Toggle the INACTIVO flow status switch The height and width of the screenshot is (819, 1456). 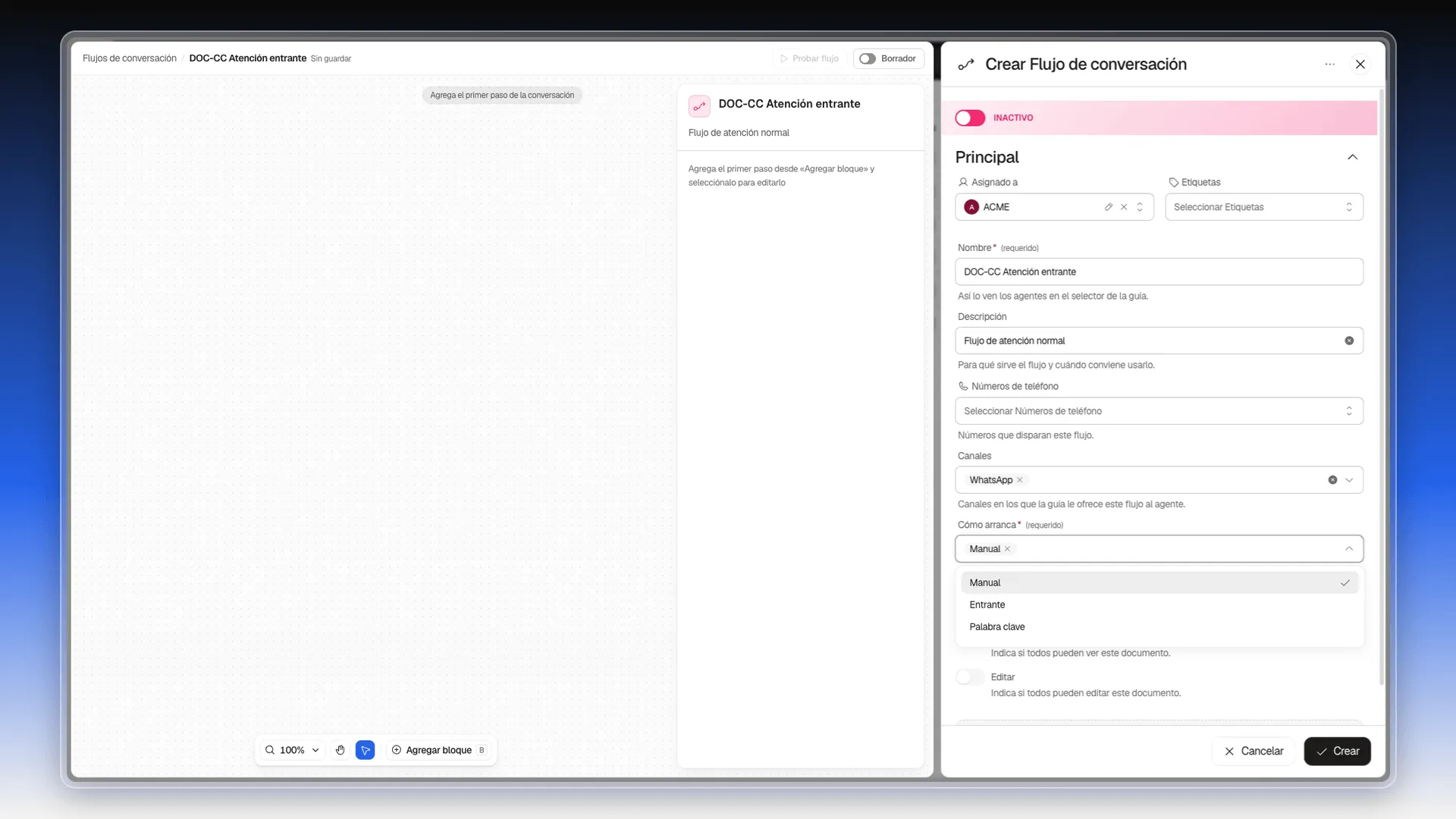pos(970,118)
